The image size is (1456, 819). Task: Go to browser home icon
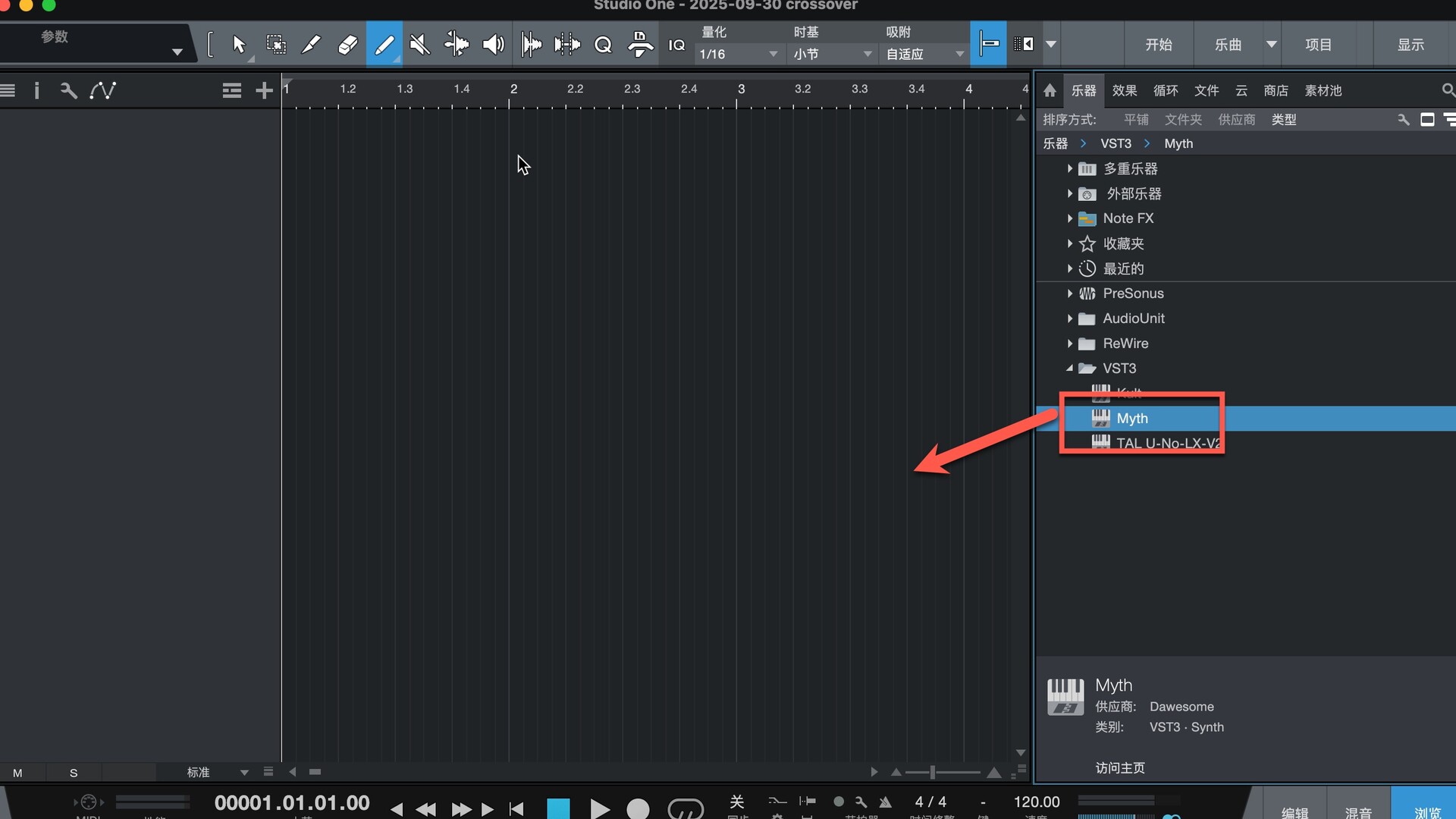point(1050,91)
